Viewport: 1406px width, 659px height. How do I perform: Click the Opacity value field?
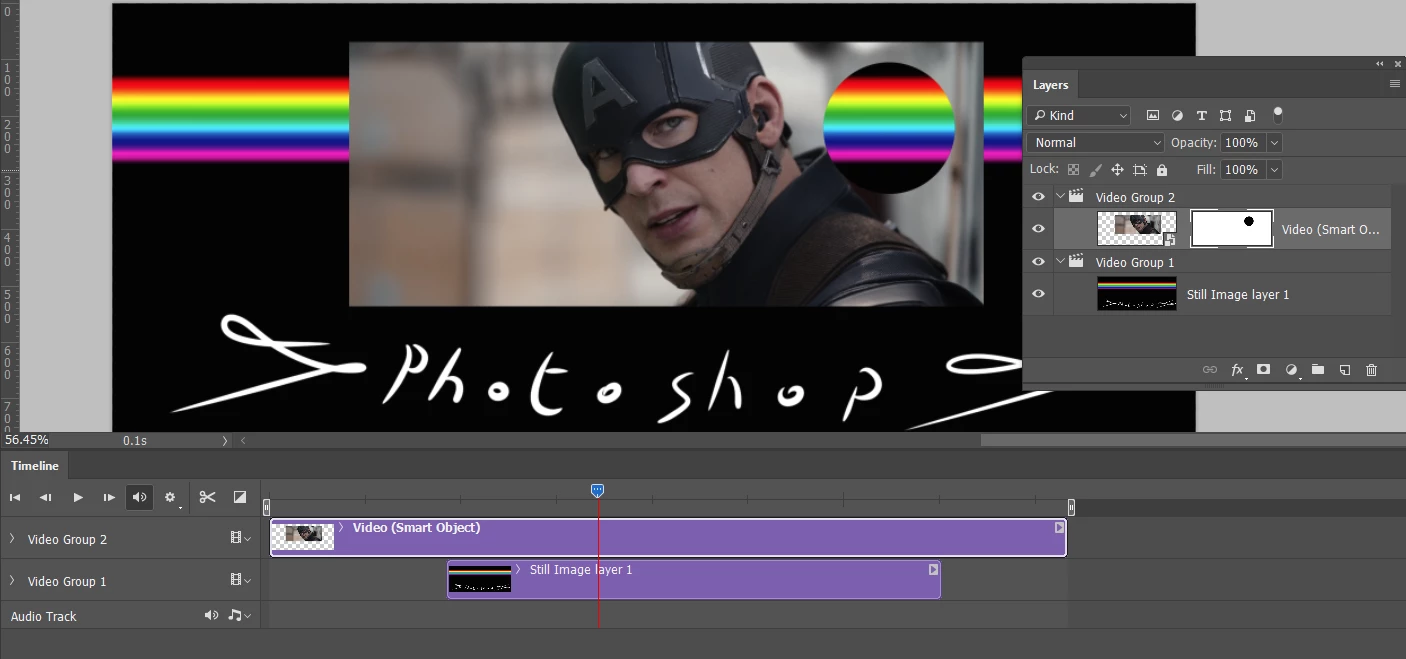[1243, 143]
